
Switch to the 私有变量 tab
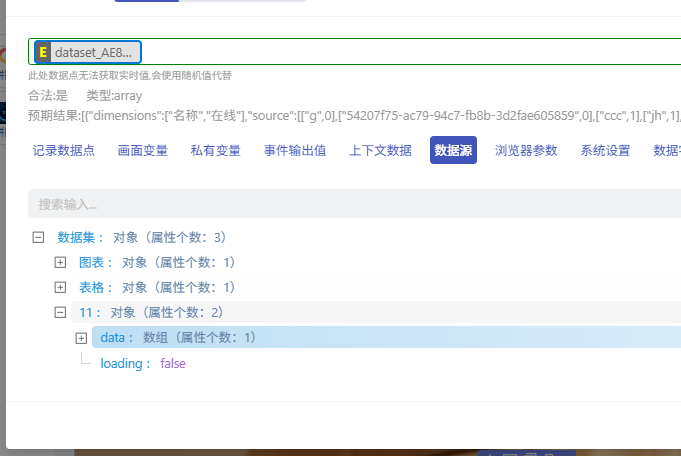click(215, 150)
